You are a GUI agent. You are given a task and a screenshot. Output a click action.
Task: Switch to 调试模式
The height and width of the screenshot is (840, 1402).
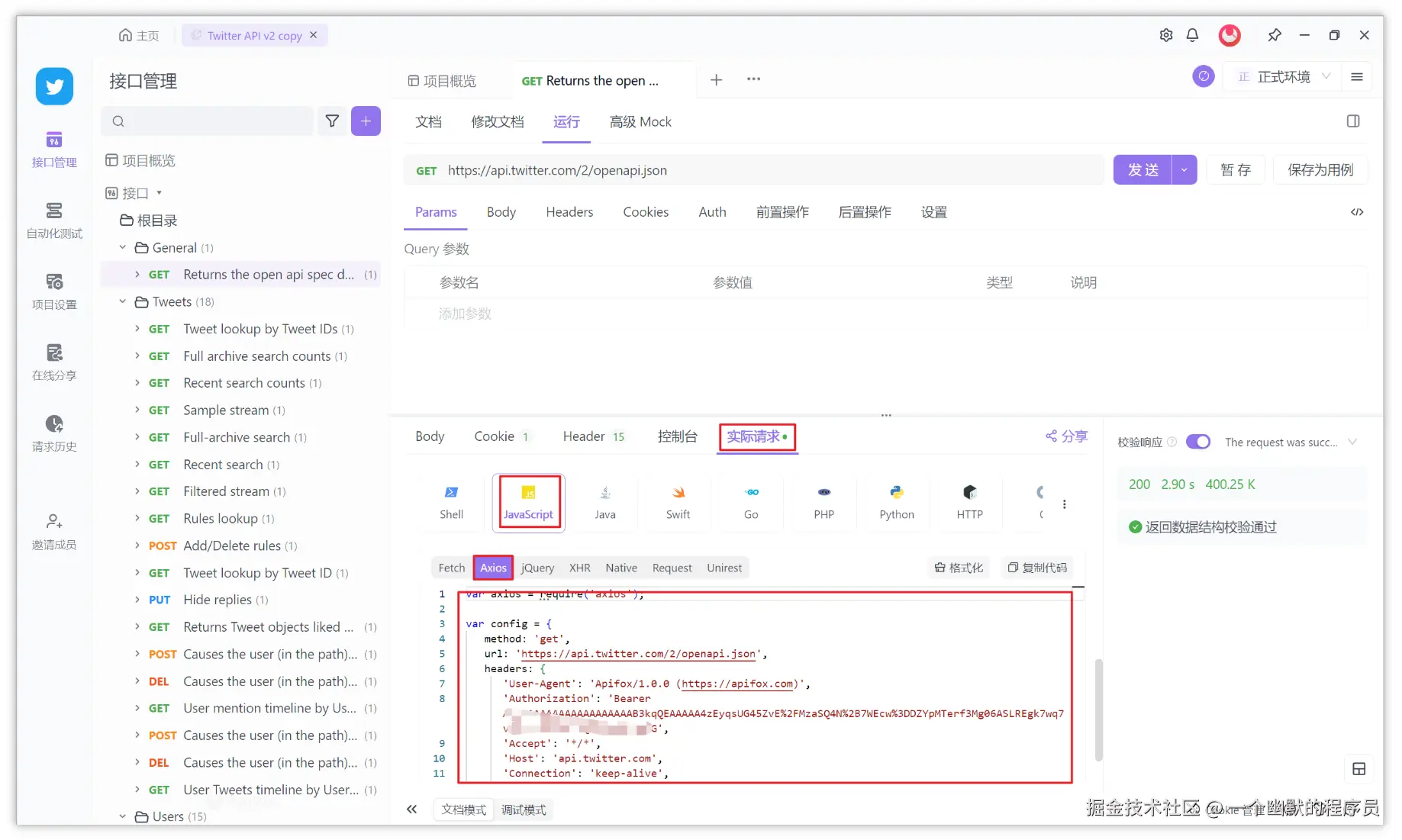pos(524,809)
